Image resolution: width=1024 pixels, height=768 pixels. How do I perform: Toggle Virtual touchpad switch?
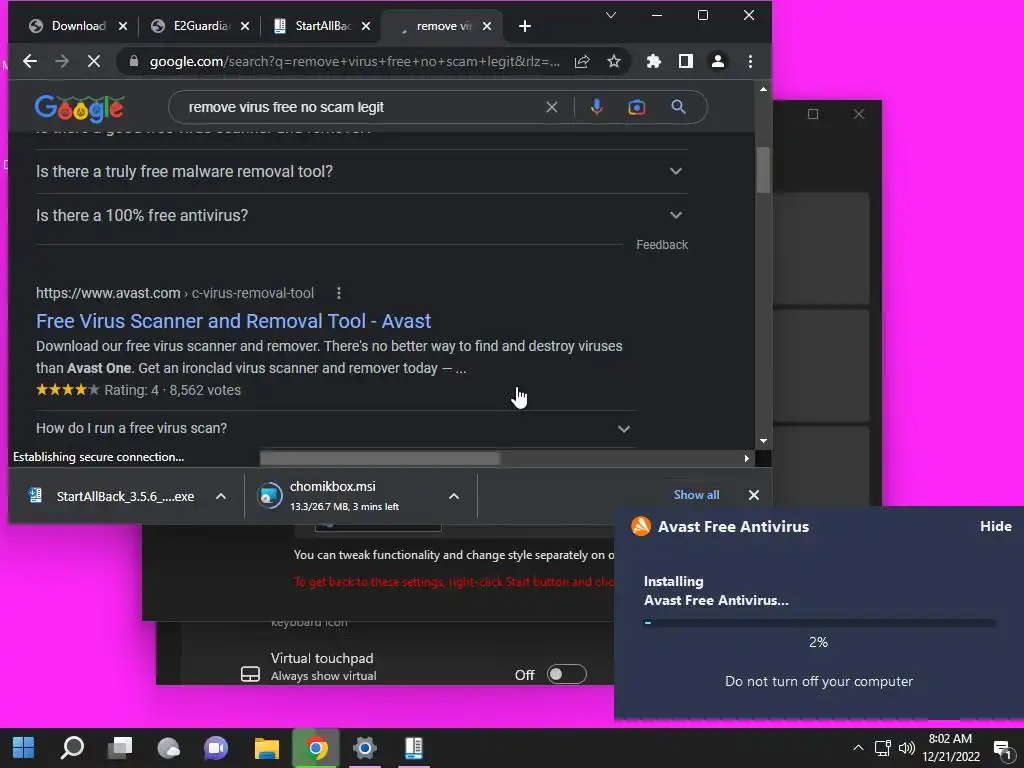(x=567, y=675)
